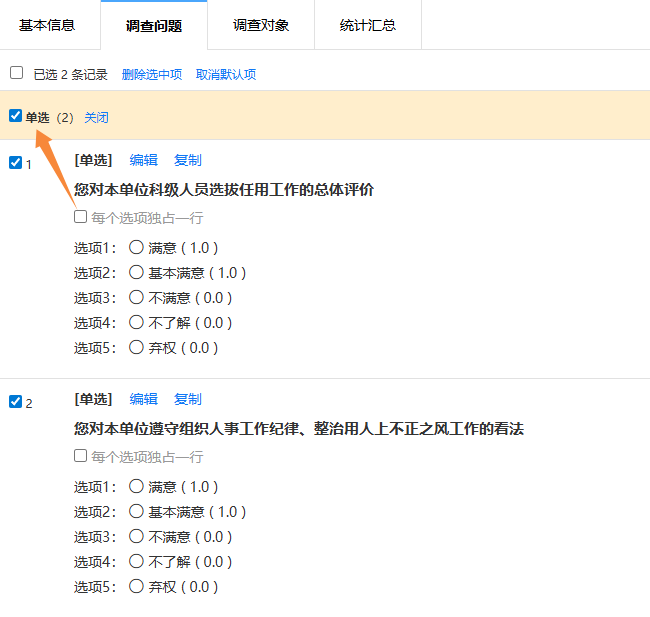Screen dimensions: 650x617
Task: Select 满意 radio in question 1
Action: coord(137,248)
